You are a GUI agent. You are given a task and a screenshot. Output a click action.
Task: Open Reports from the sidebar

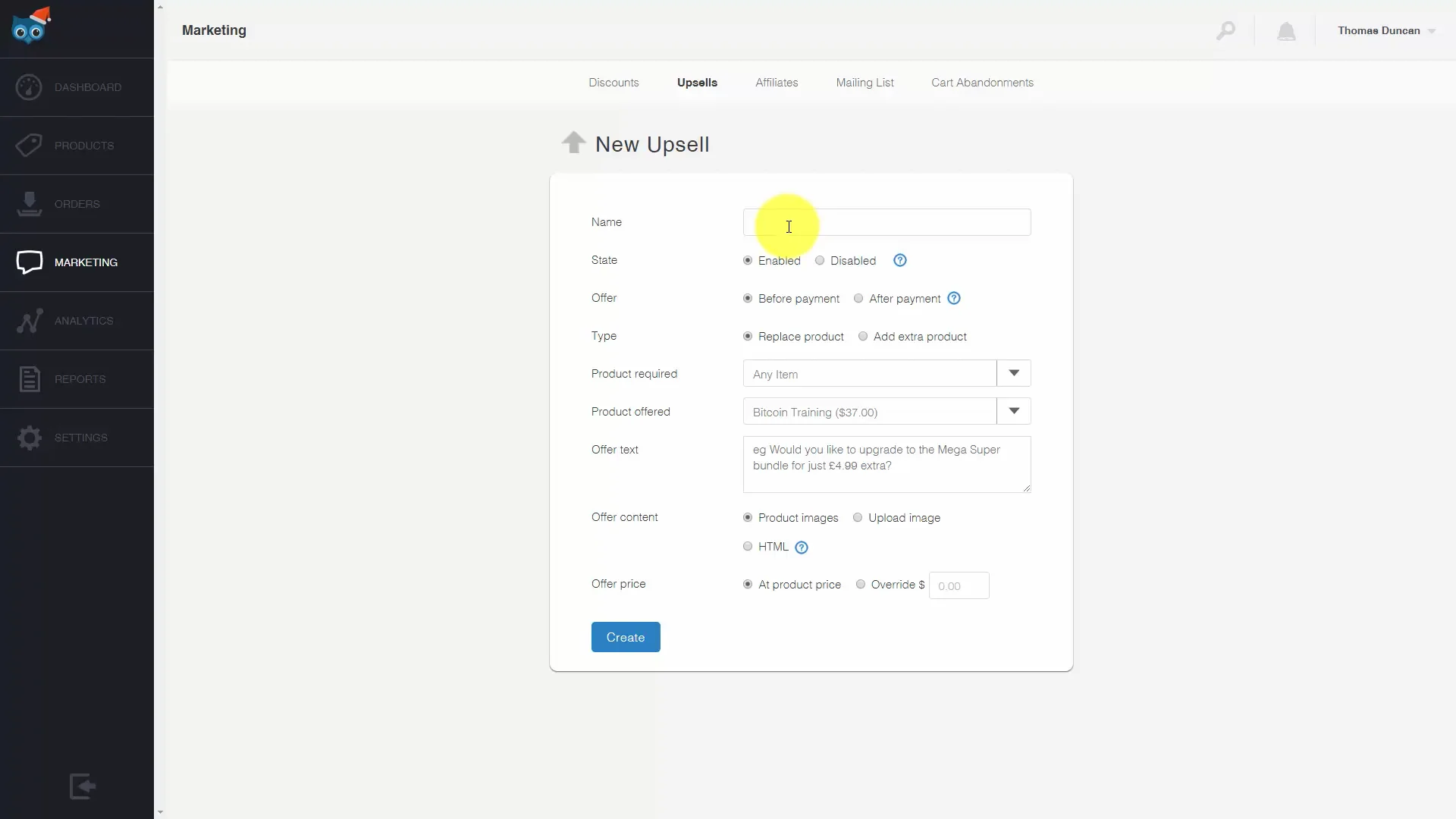pos(76,379)
